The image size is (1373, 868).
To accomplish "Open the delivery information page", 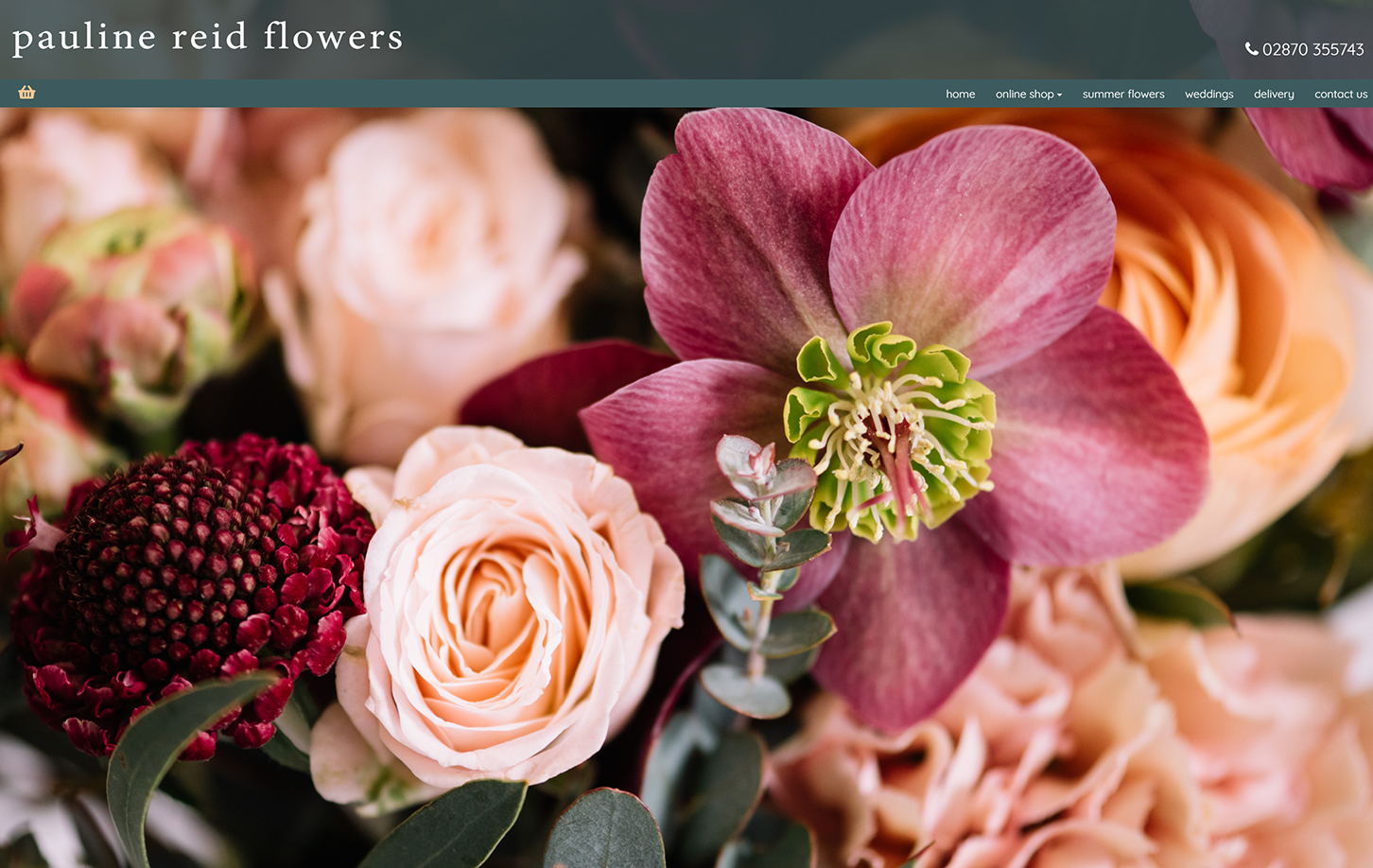I will pos(1273,94).
